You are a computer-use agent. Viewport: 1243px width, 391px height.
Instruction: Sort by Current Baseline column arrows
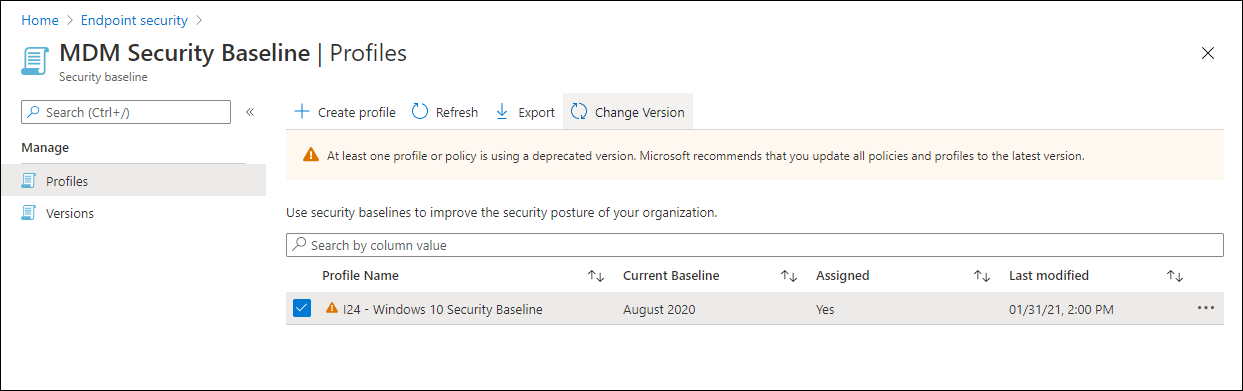(789, 276)
